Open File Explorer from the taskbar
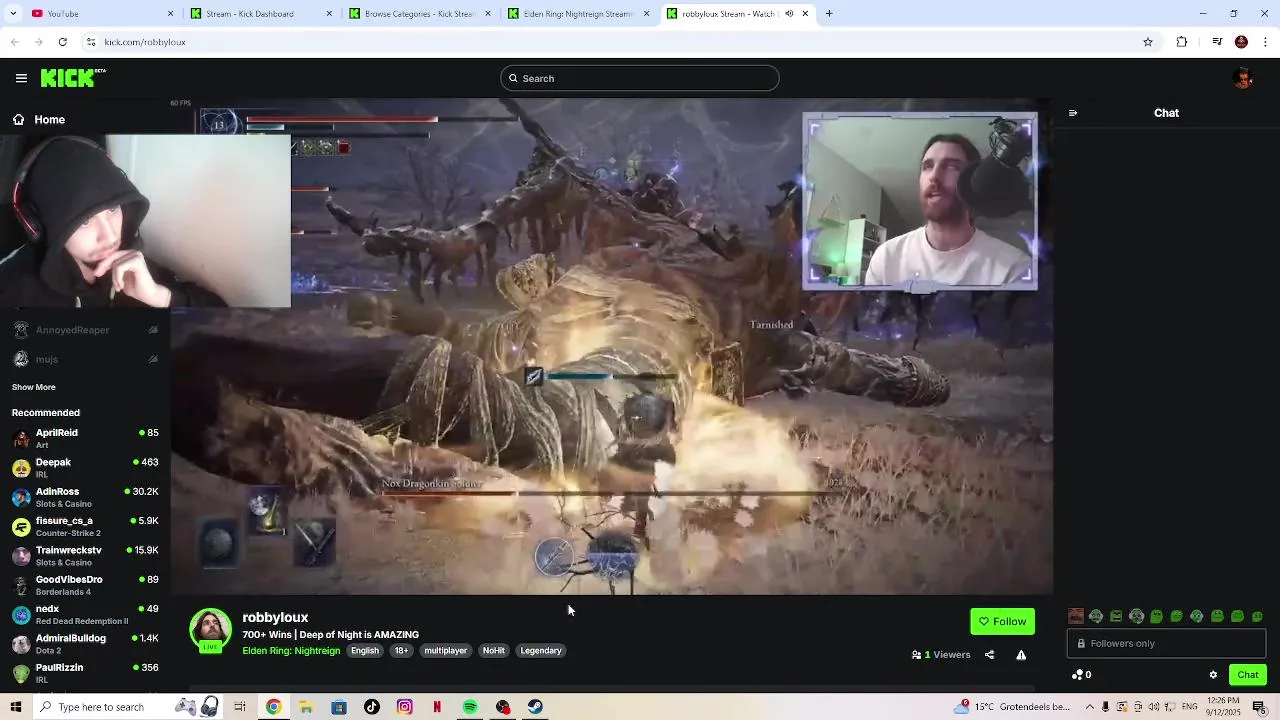 pos(306,707)
